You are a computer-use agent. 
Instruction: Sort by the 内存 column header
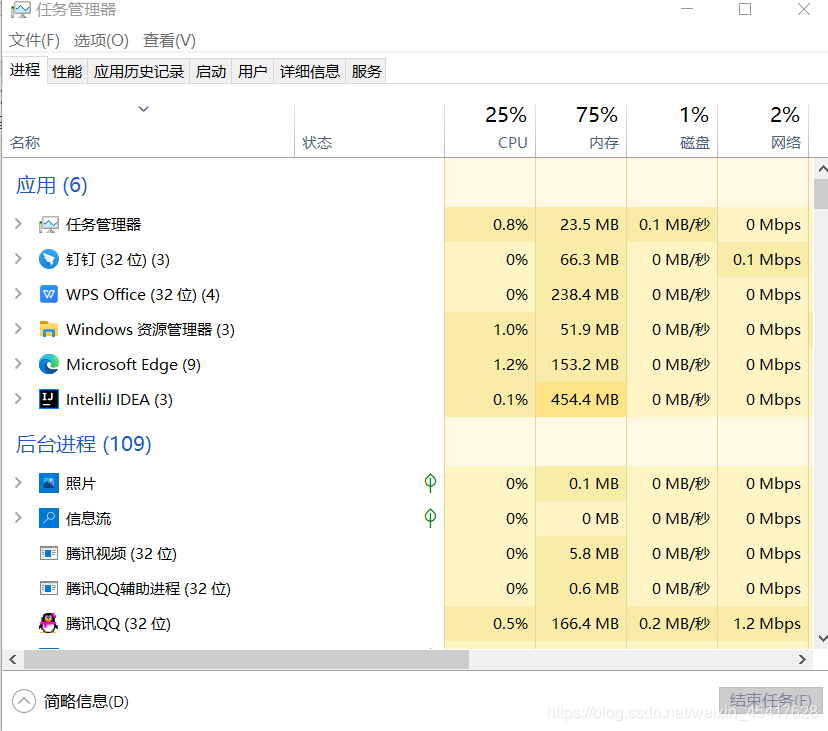(x=581, y=130)
